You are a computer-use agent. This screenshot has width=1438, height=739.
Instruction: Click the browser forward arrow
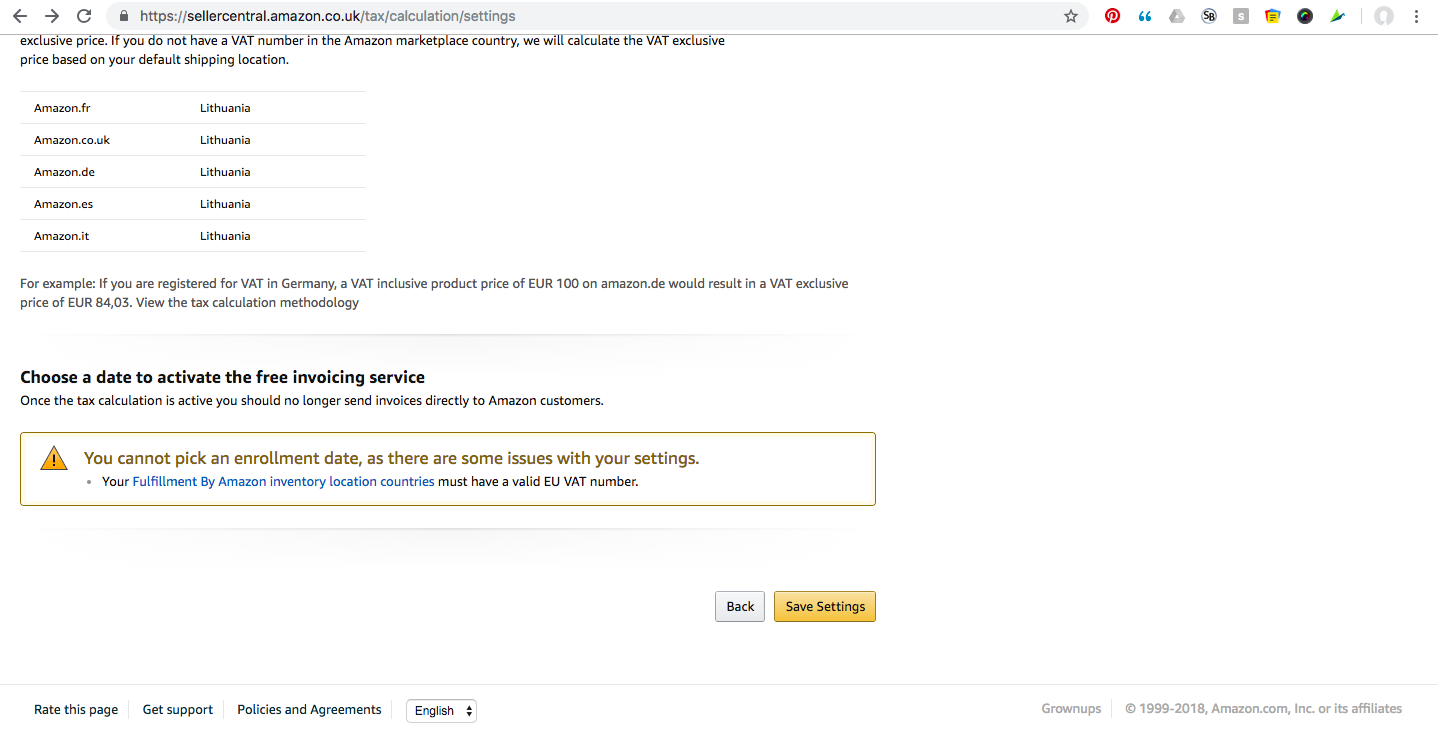52,16
